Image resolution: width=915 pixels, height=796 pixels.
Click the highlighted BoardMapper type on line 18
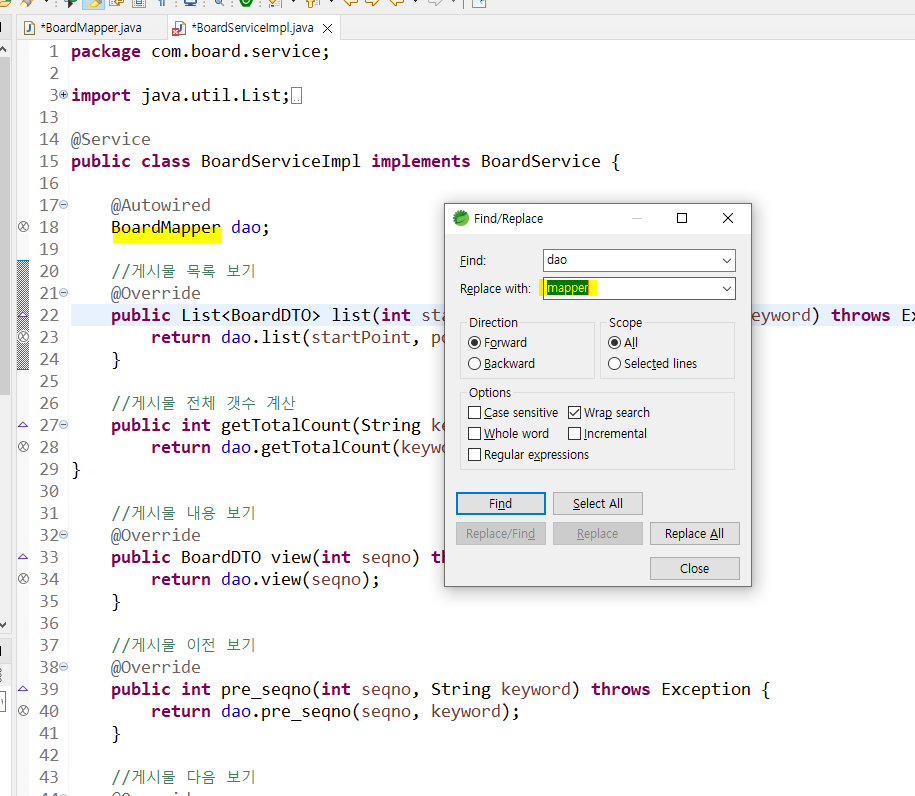click(x=166, y=228)
